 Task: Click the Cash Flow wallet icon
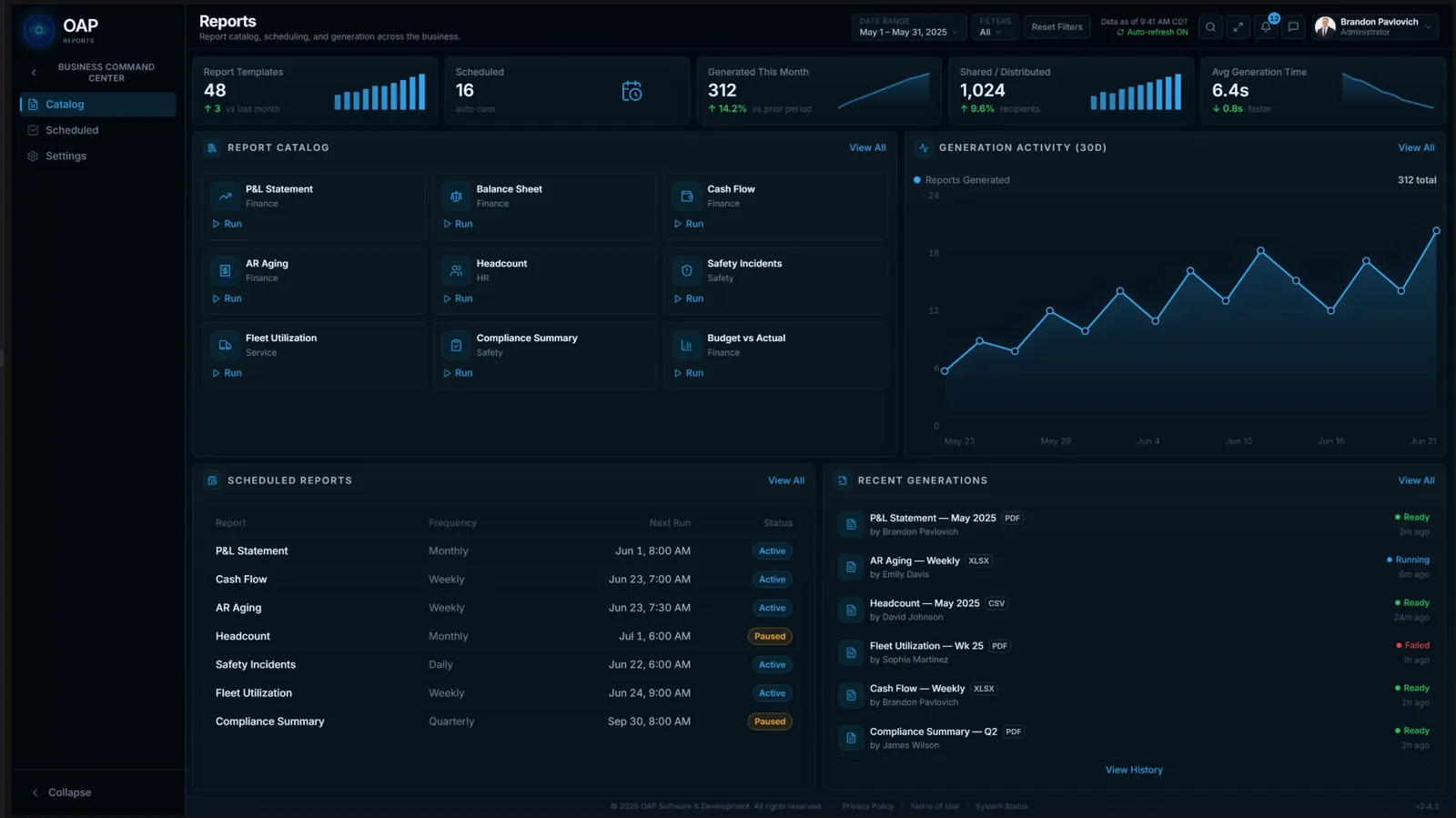point(687,197)
